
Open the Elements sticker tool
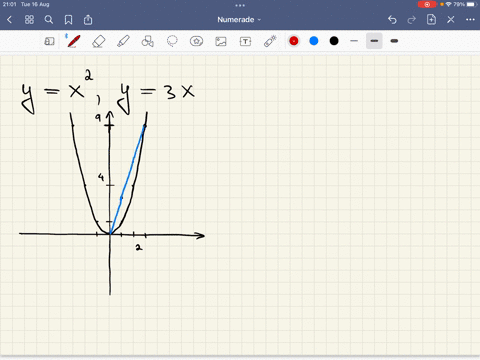coord(196,41)
